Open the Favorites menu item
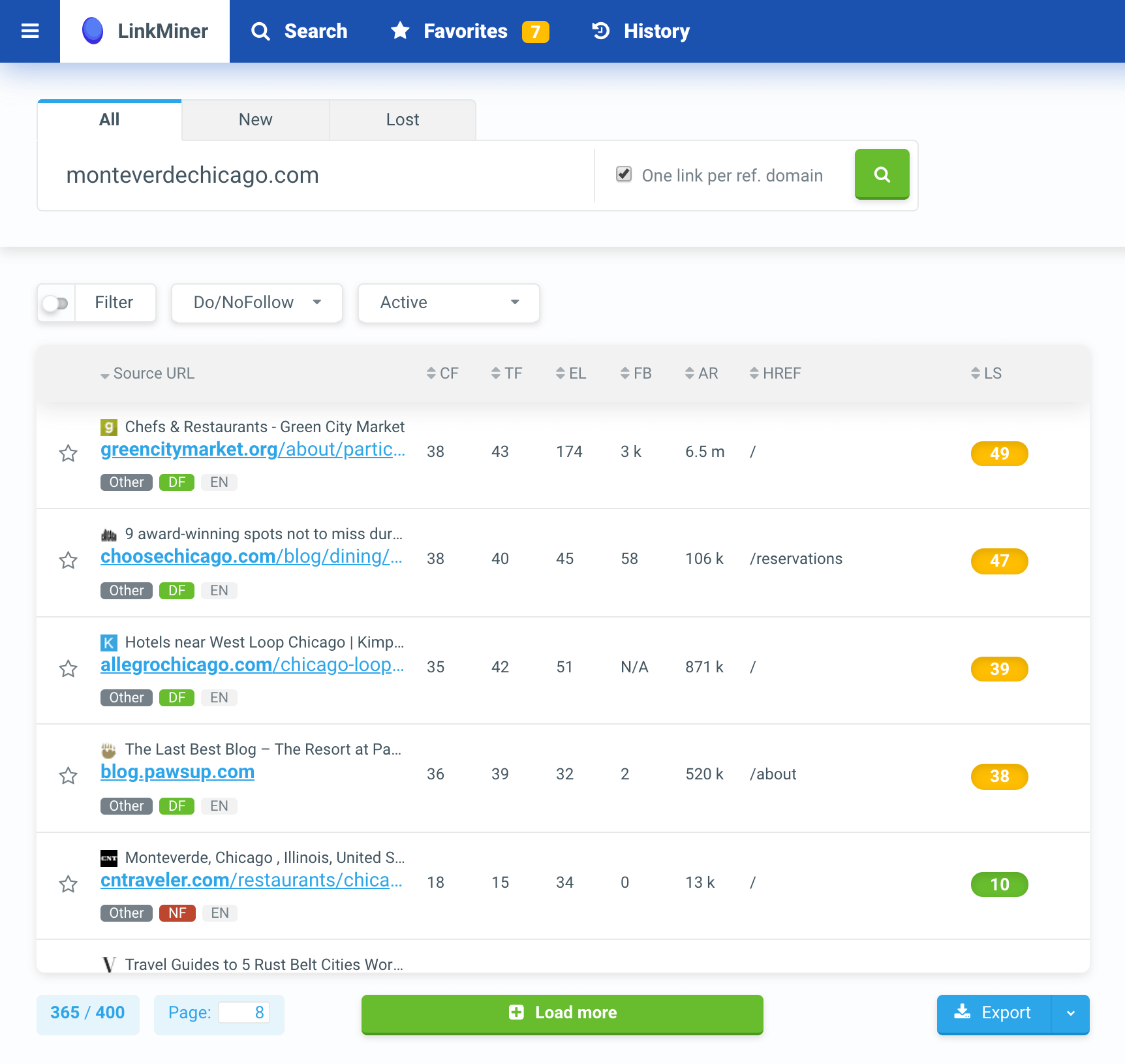 coord(469,31)
